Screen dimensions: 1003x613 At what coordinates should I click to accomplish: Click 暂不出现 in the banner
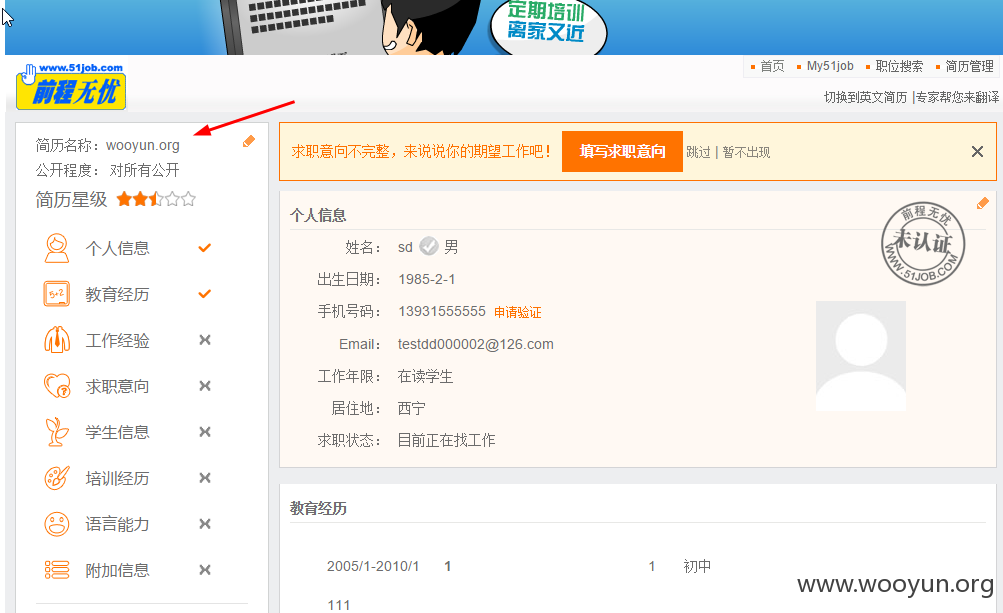coord(746,152)
